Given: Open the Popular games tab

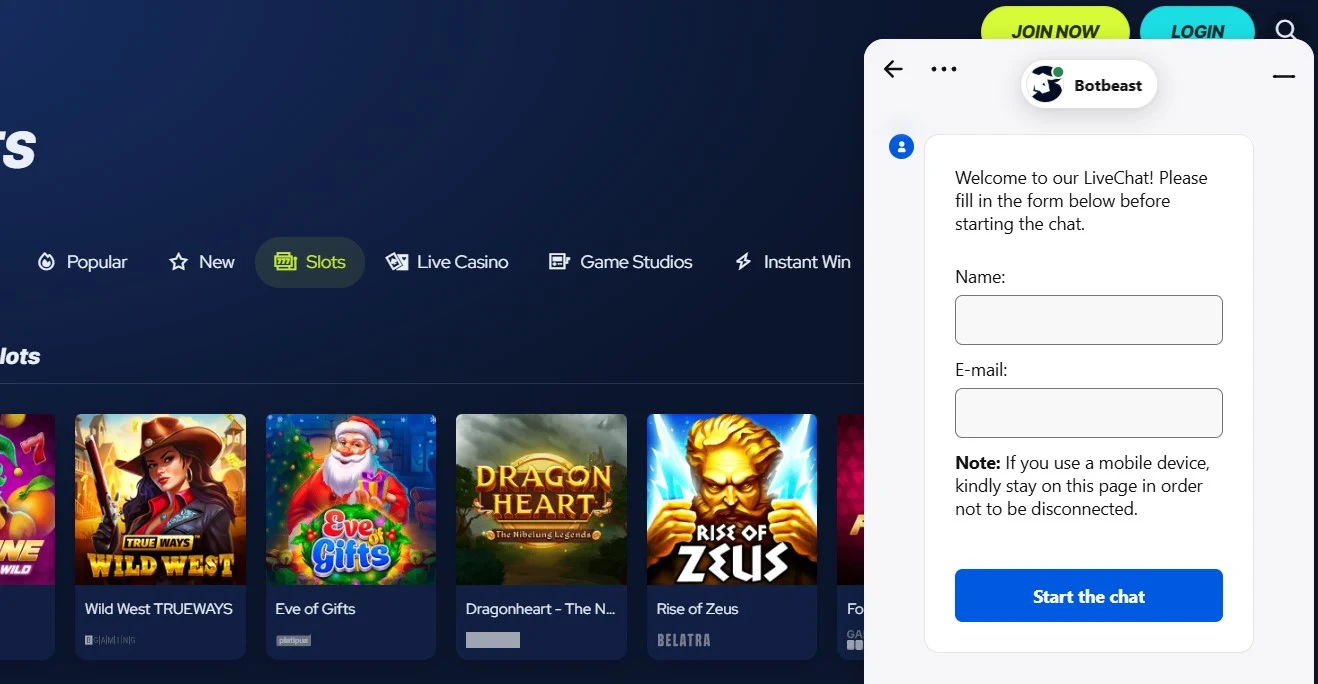Looking at the screenshot, I should click(x=82, y=262).
